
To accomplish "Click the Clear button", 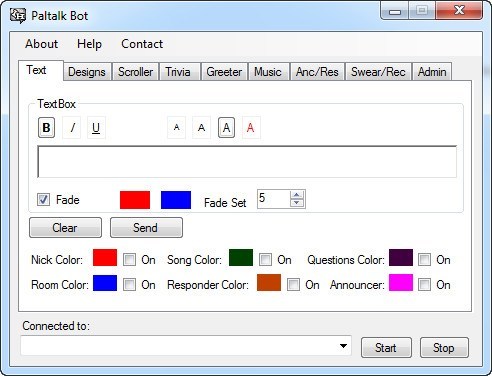I will 65,228.
